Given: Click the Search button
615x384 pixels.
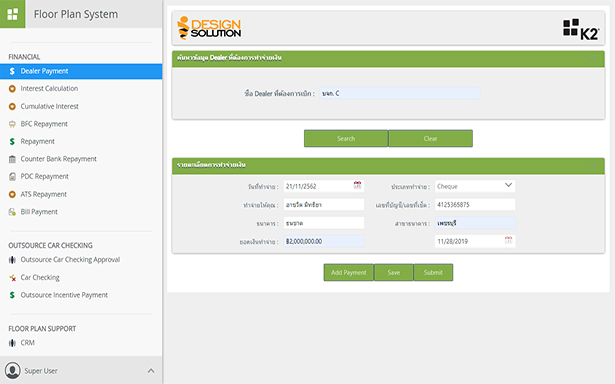Looking at the screenshot, I should click(346, 138).
